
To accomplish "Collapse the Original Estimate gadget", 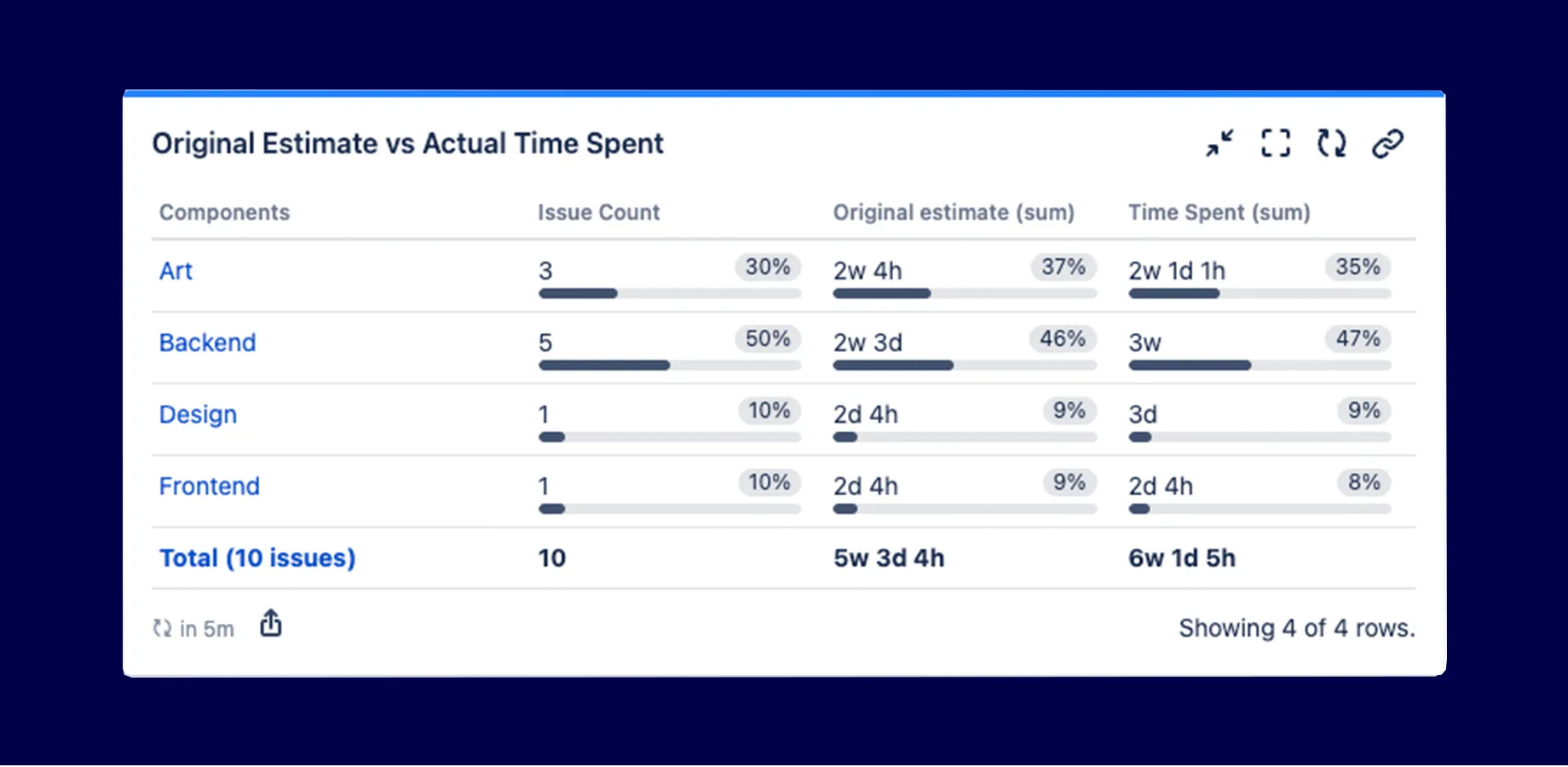I will [1220, 142].
